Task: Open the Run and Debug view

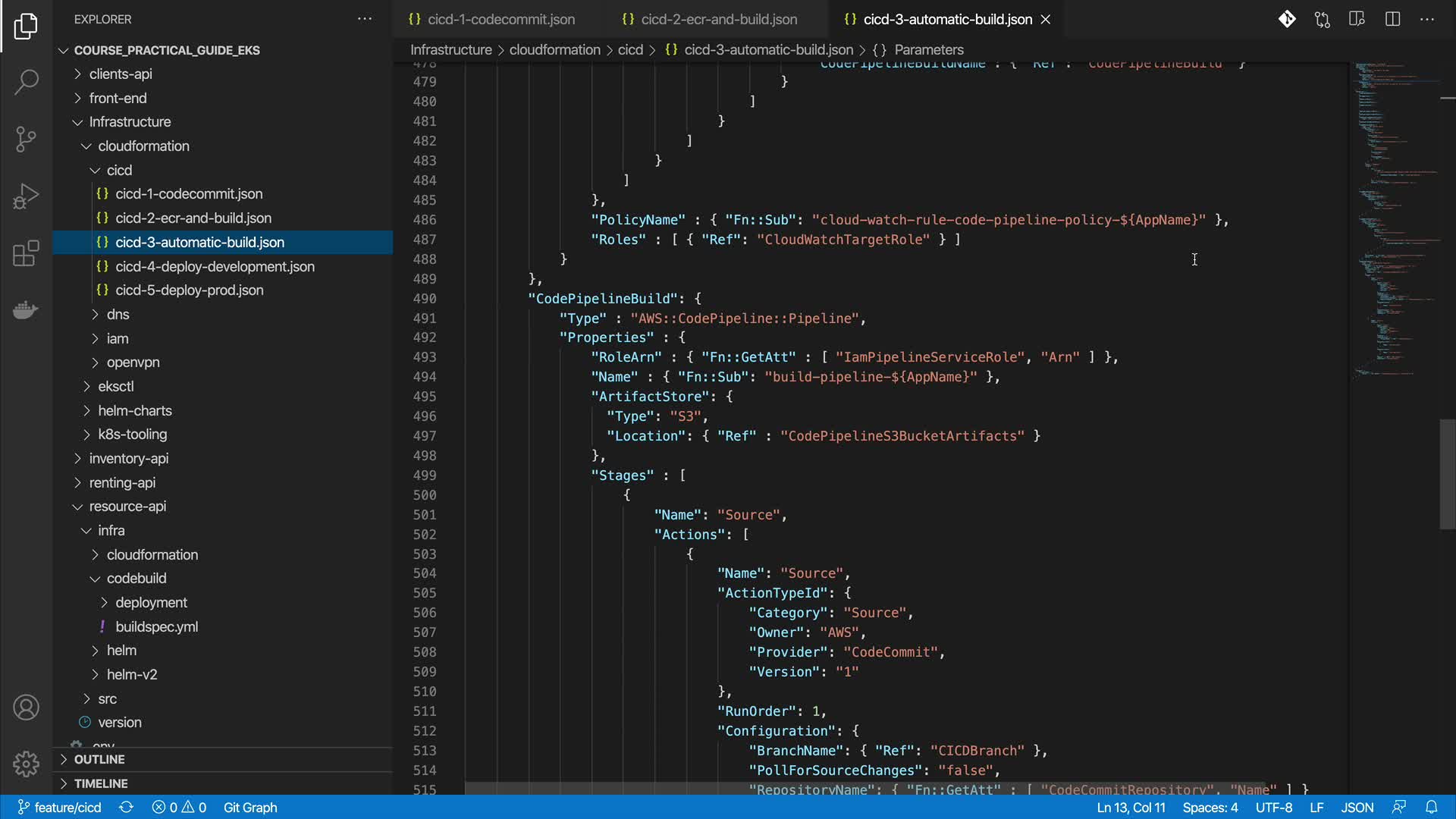Action: tap(26, 196)
